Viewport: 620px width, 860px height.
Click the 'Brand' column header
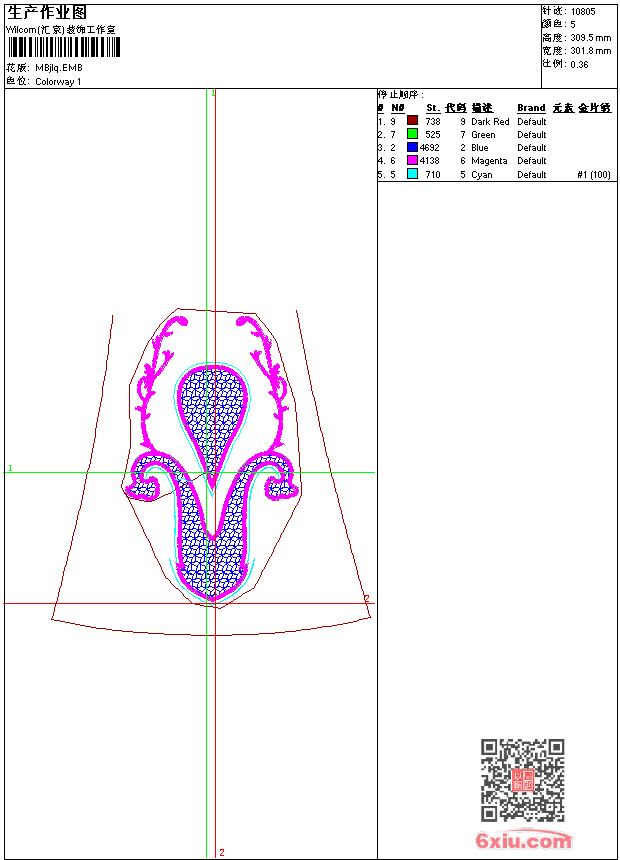click(x=531, y=108)
